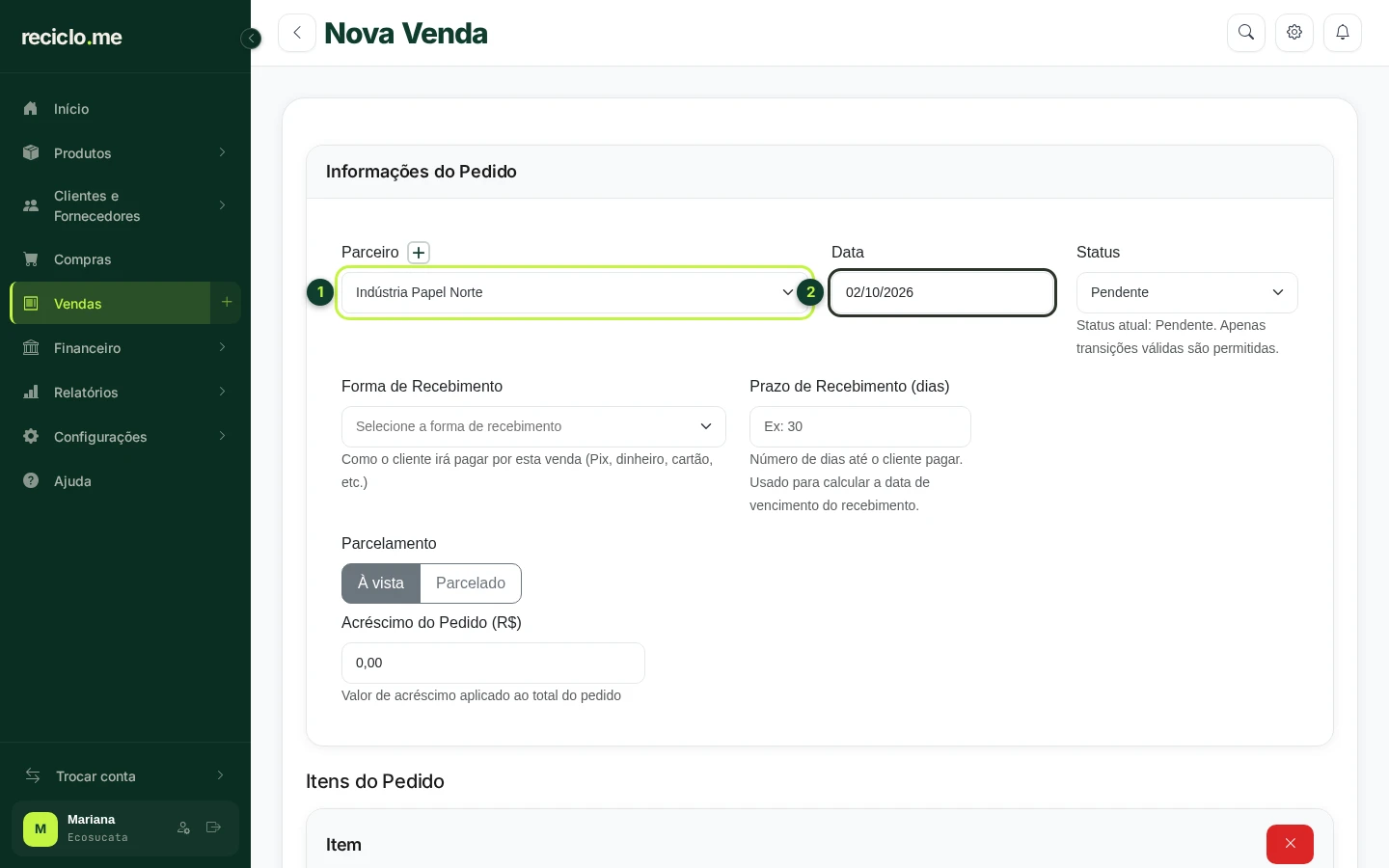Open Produtos menu item
1389x868 pixels.
point(125,153)
